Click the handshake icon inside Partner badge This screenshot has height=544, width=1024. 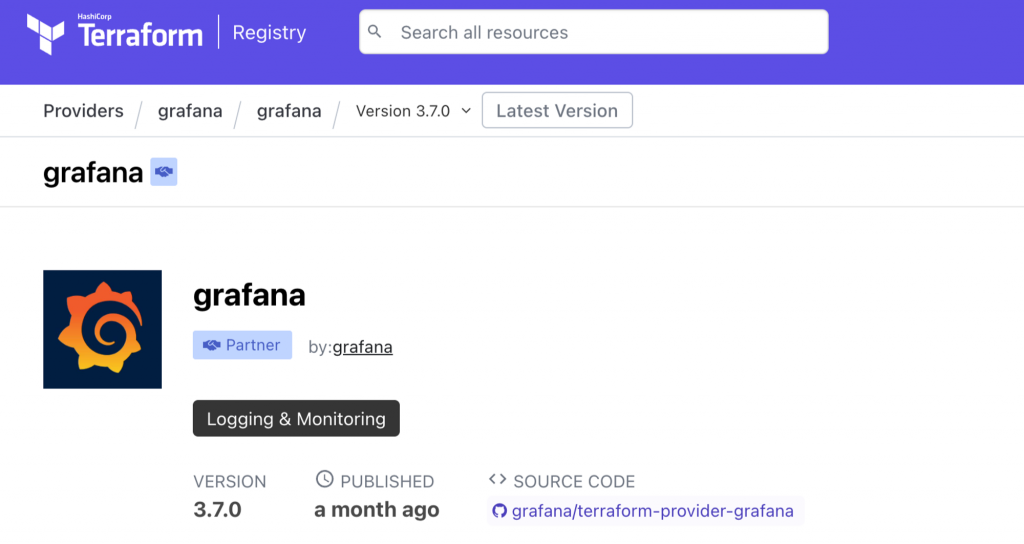point(212,345)
